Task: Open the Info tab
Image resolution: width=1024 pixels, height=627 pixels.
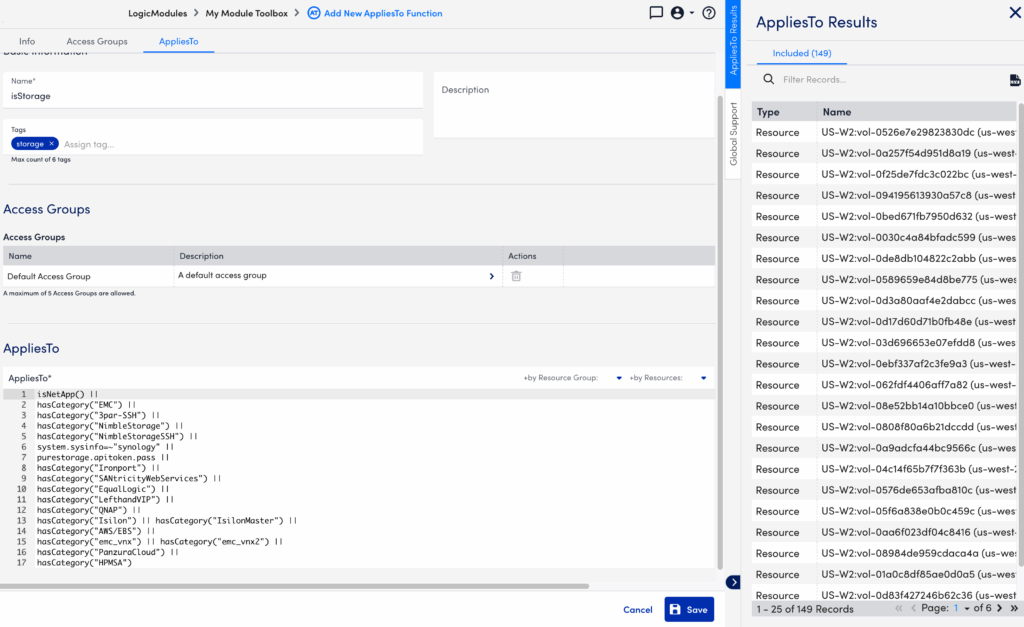Action: [x=27, y=41]
